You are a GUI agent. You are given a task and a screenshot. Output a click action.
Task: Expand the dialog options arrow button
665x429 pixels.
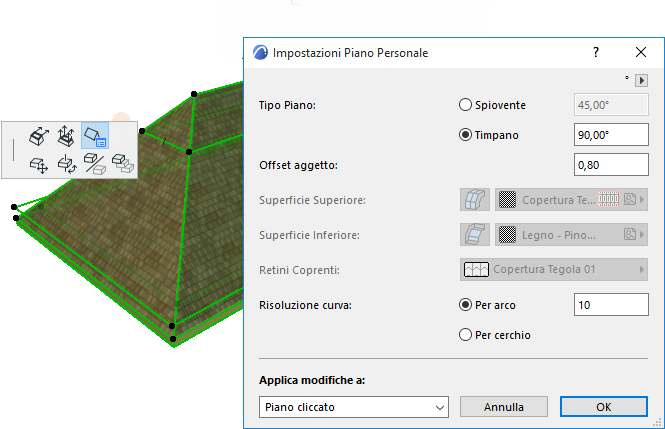coord(641,80)
